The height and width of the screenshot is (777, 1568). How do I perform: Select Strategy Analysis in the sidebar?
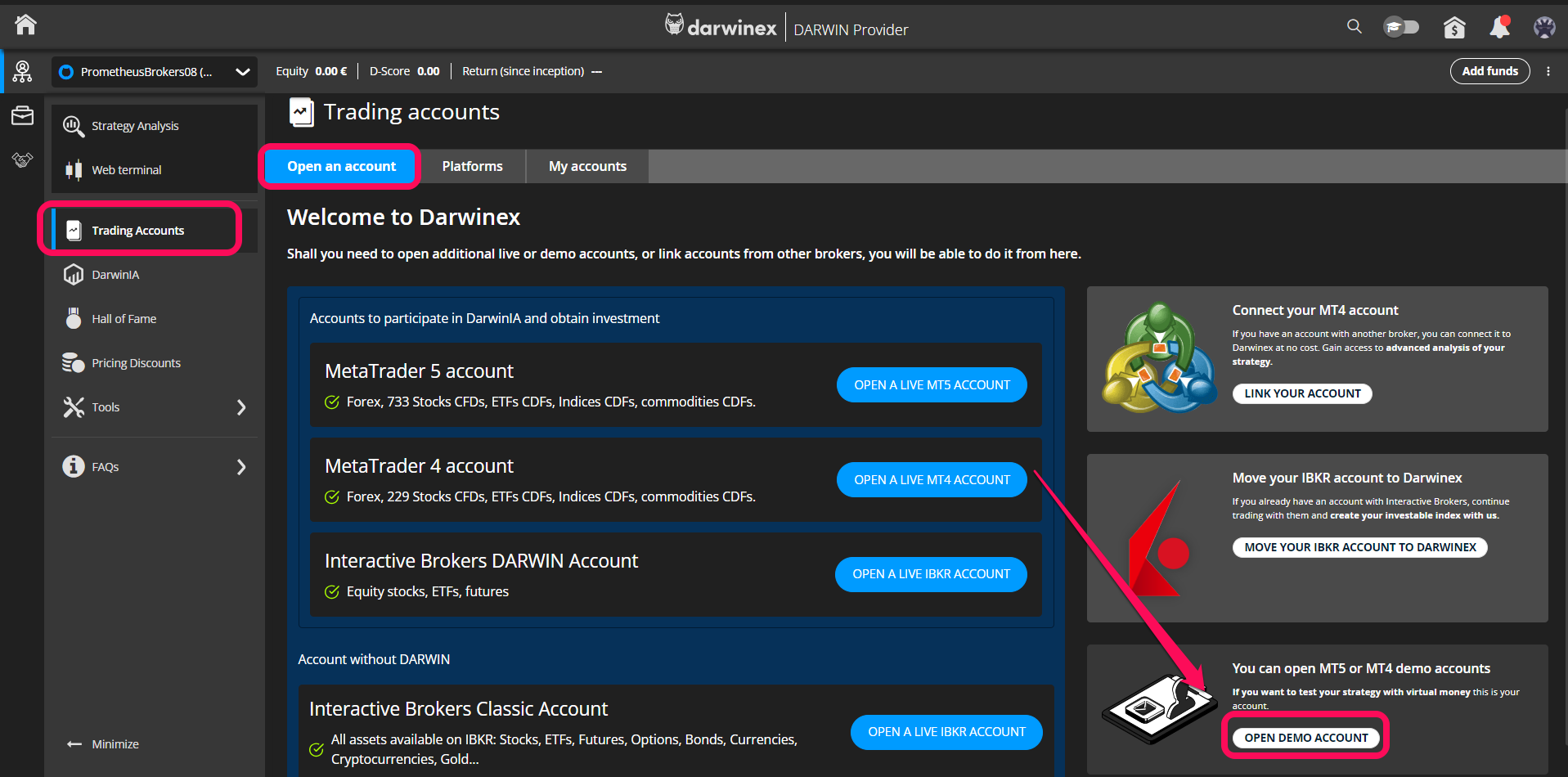click(135, 125)
